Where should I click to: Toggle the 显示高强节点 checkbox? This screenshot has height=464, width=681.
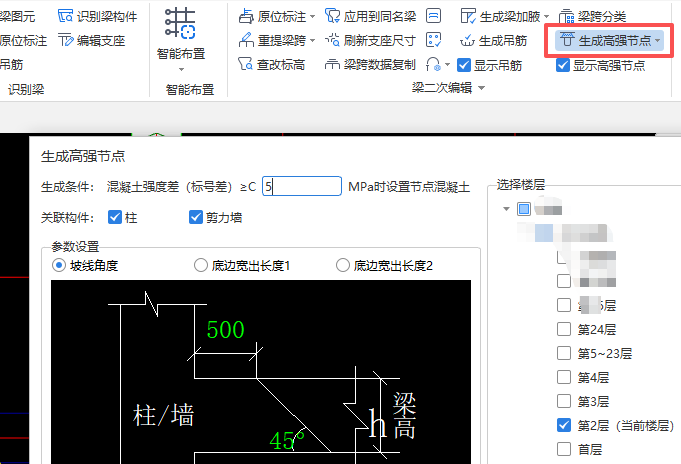point(563,65)
